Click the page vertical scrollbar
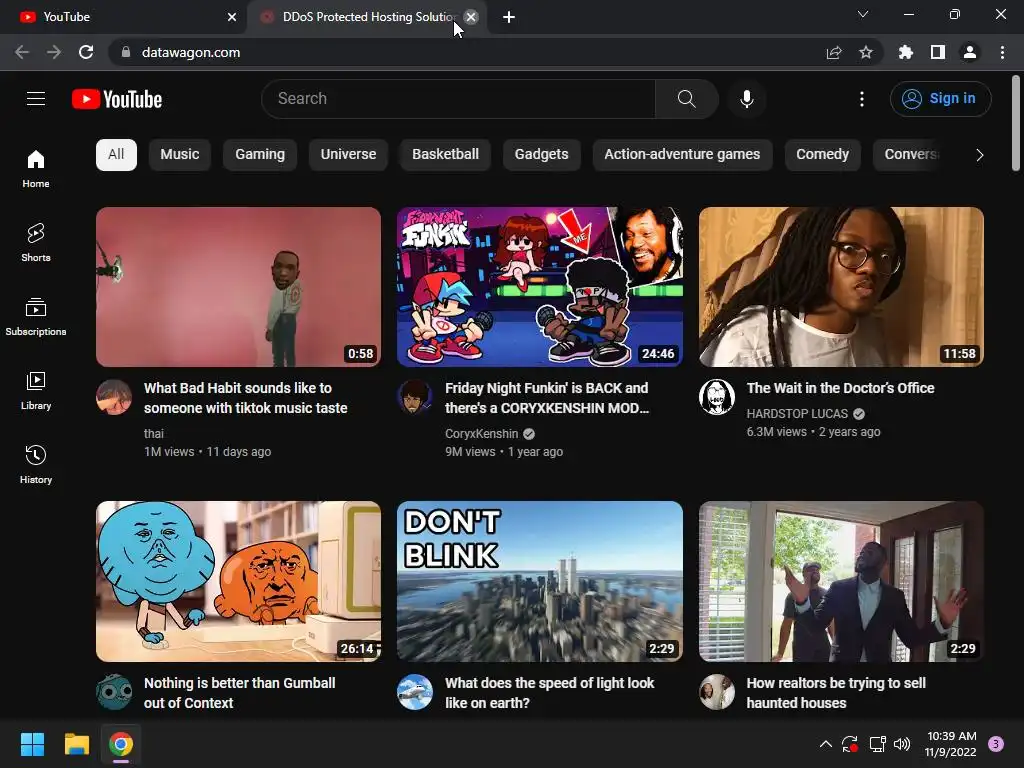 (x=1016, y=122)
